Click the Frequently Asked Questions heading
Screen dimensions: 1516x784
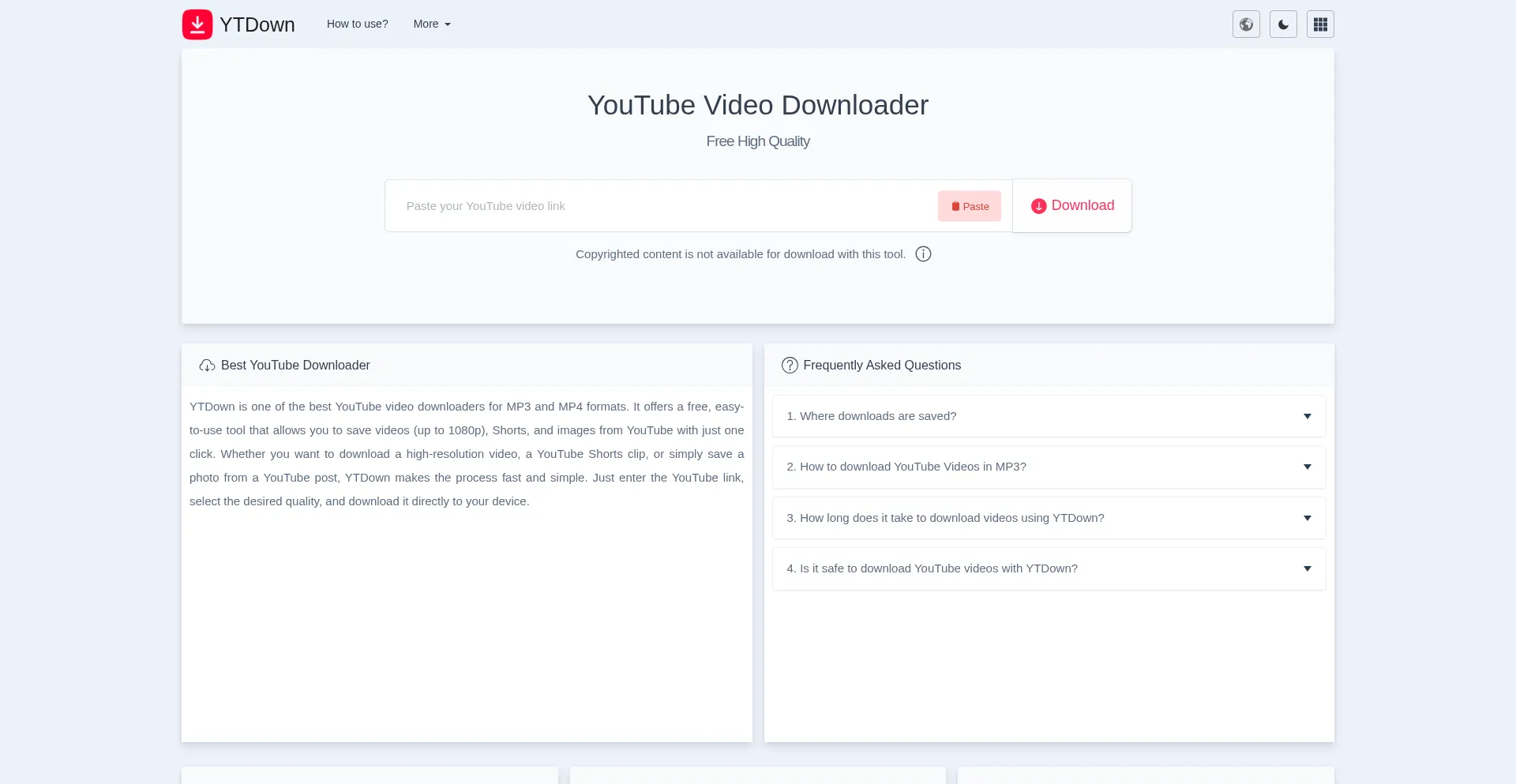pos(882,366)
